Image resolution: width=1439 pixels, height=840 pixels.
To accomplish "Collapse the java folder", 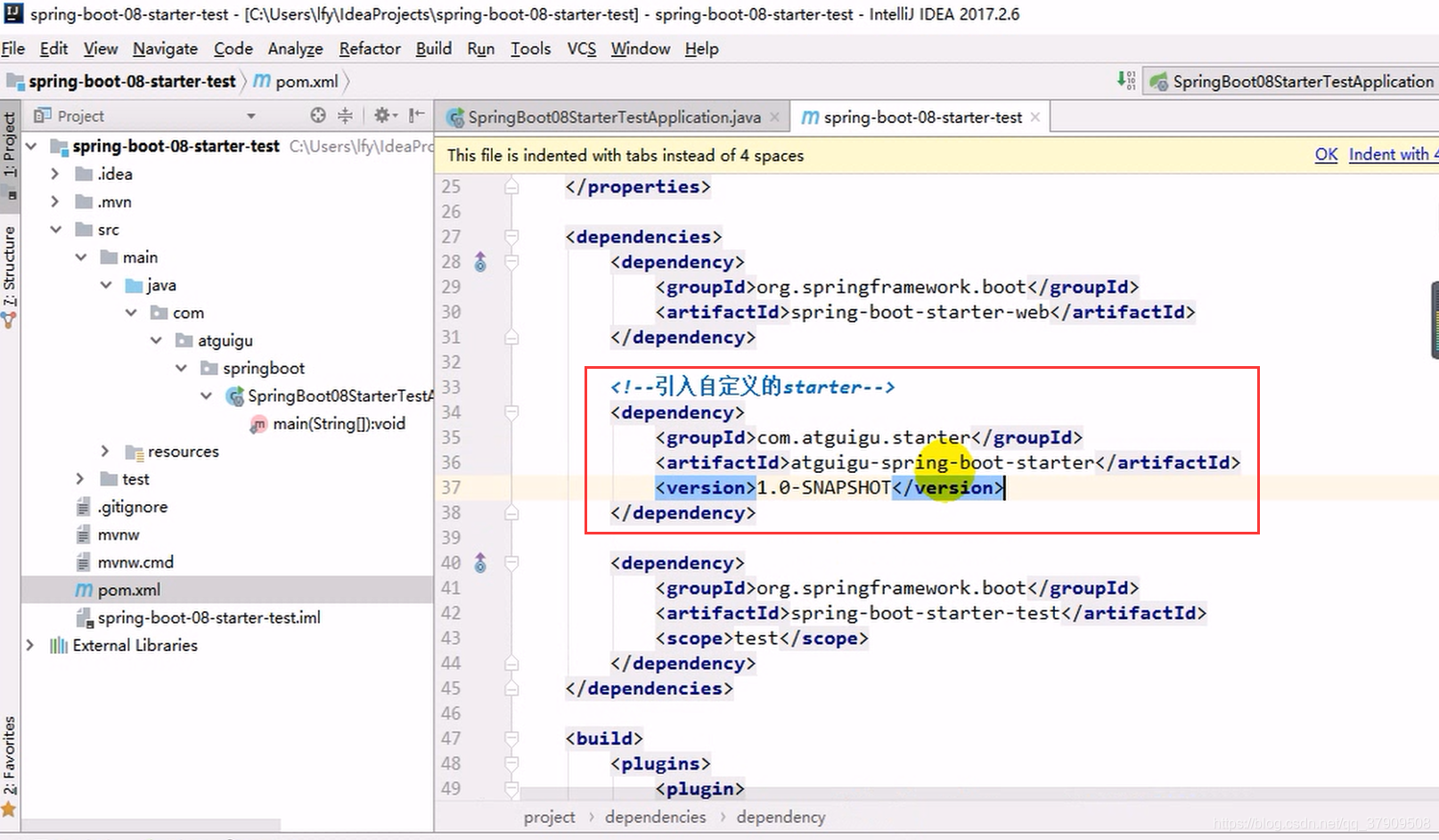I will click(x=106, y=285).
